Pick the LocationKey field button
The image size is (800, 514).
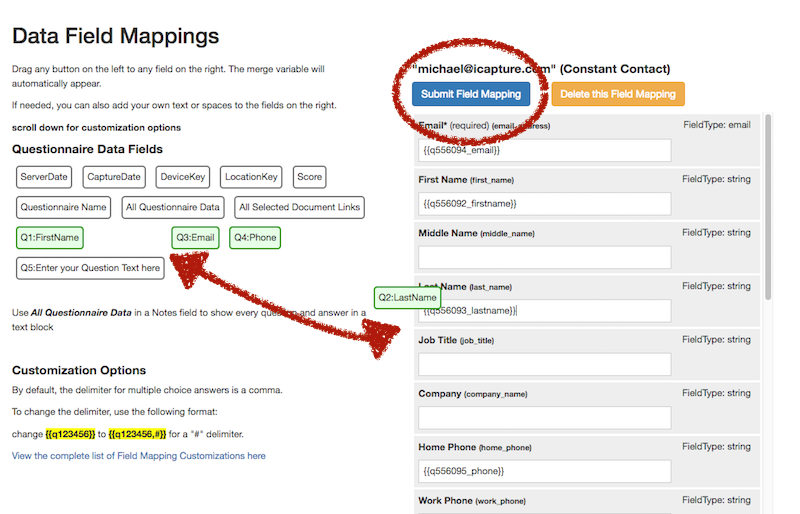[x=251, y=177]
